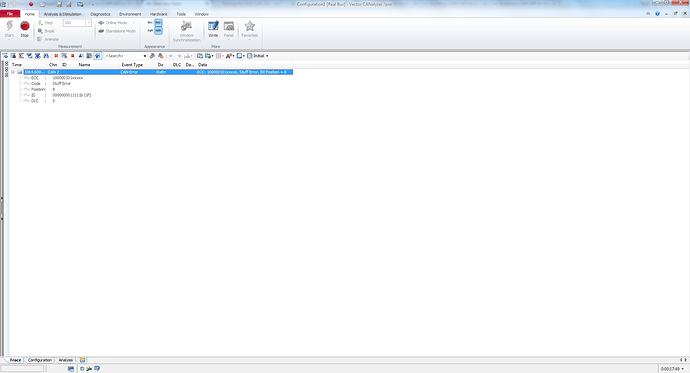Click the small red stop square in trace toolbar
This screenshot has height=373, width=690.
coord(73,56)
